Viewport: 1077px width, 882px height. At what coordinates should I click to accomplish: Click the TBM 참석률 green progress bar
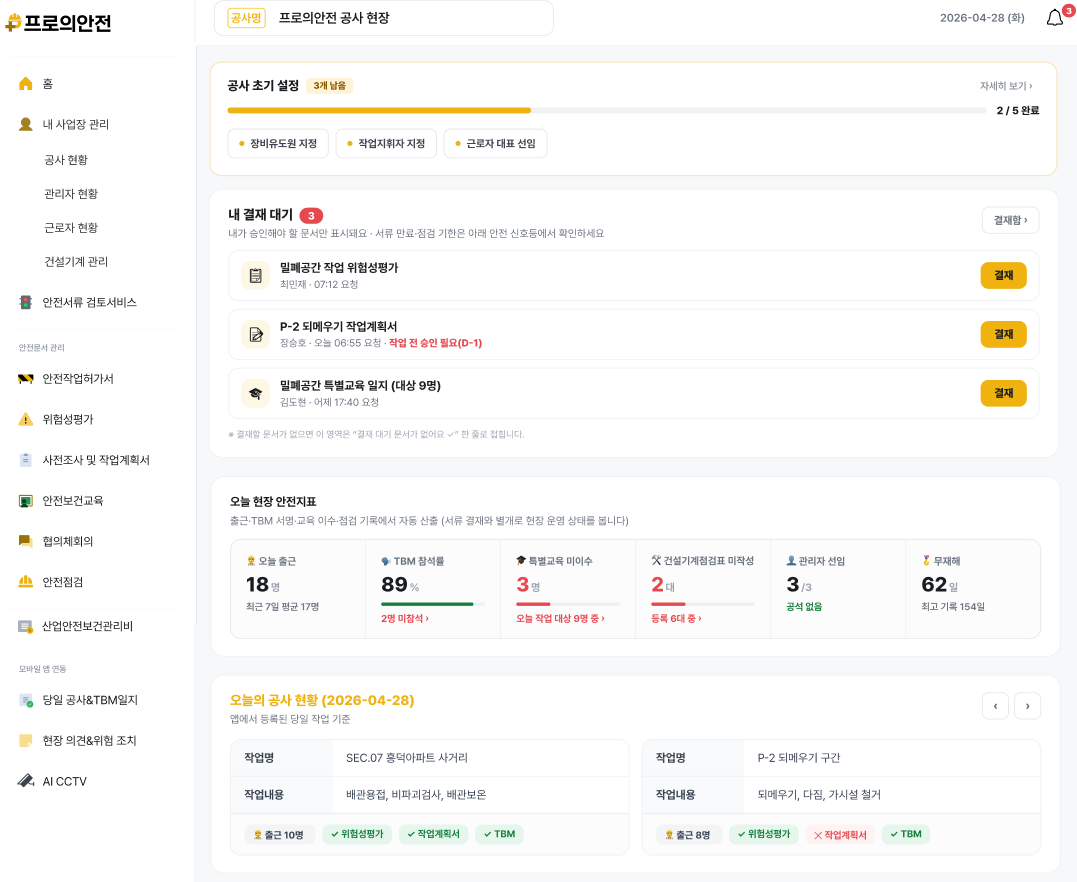pos(433,604)
